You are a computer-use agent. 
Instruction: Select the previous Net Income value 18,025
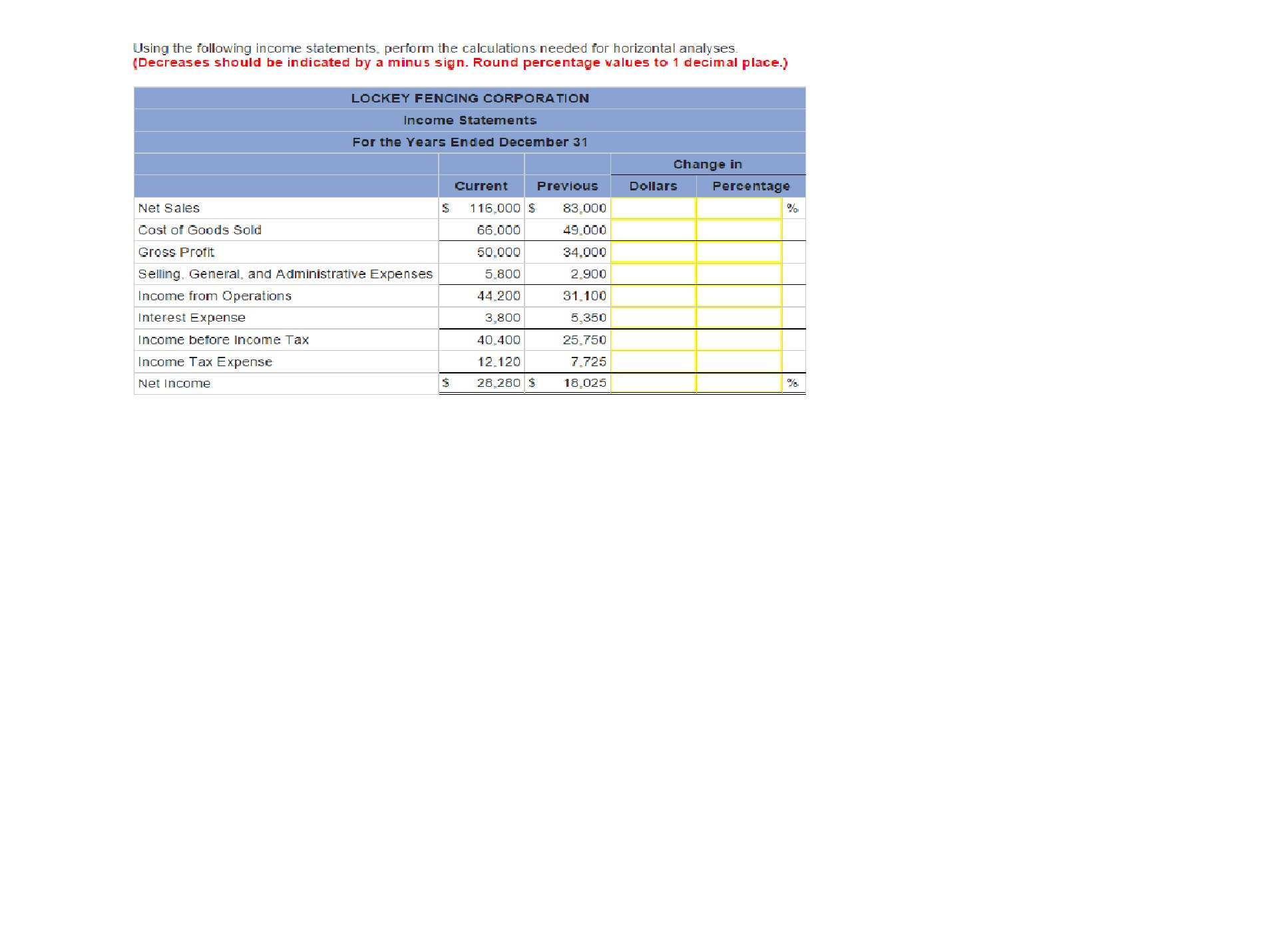click(x=584, y=383)
